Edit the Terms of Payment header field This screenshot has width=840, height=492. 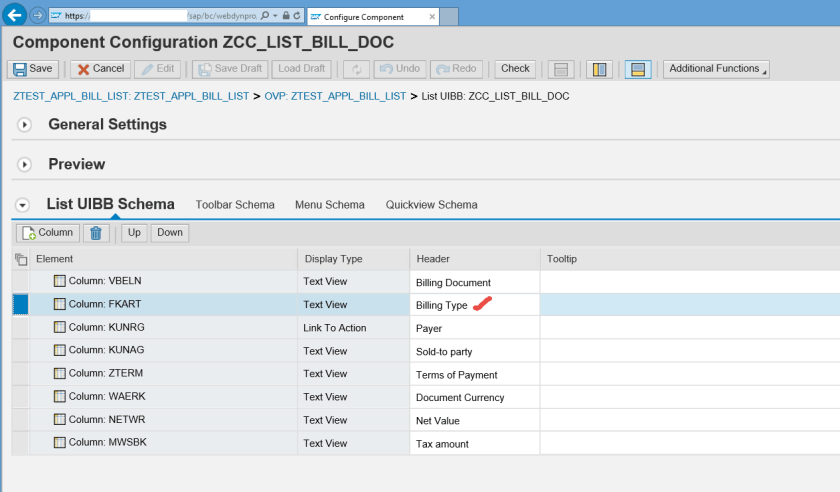tap(475, 375)
